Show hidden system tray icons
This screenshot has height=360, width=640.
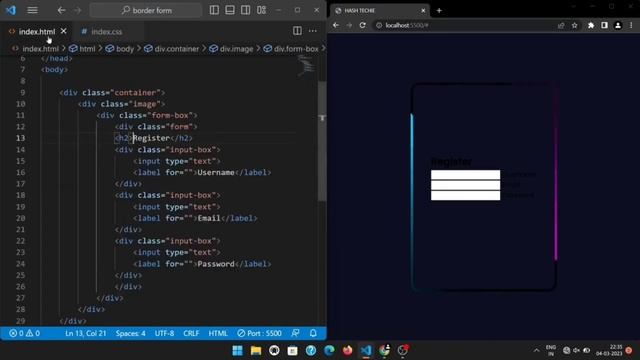(x=536, y=350)
